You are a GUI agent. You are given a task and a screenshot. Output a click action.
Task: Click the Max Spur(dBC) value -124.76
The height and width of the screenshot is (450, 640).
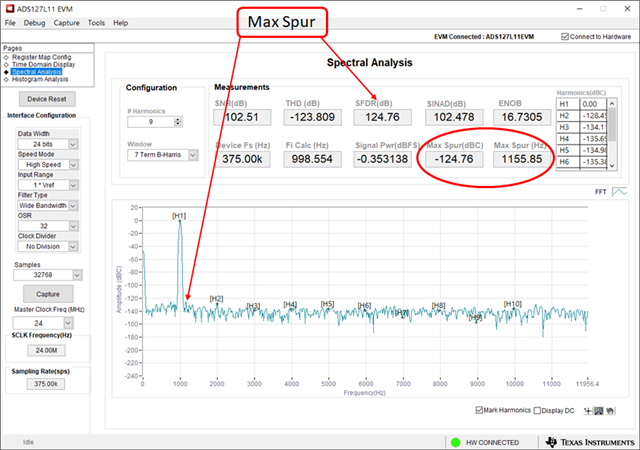[x=454, y=159]
